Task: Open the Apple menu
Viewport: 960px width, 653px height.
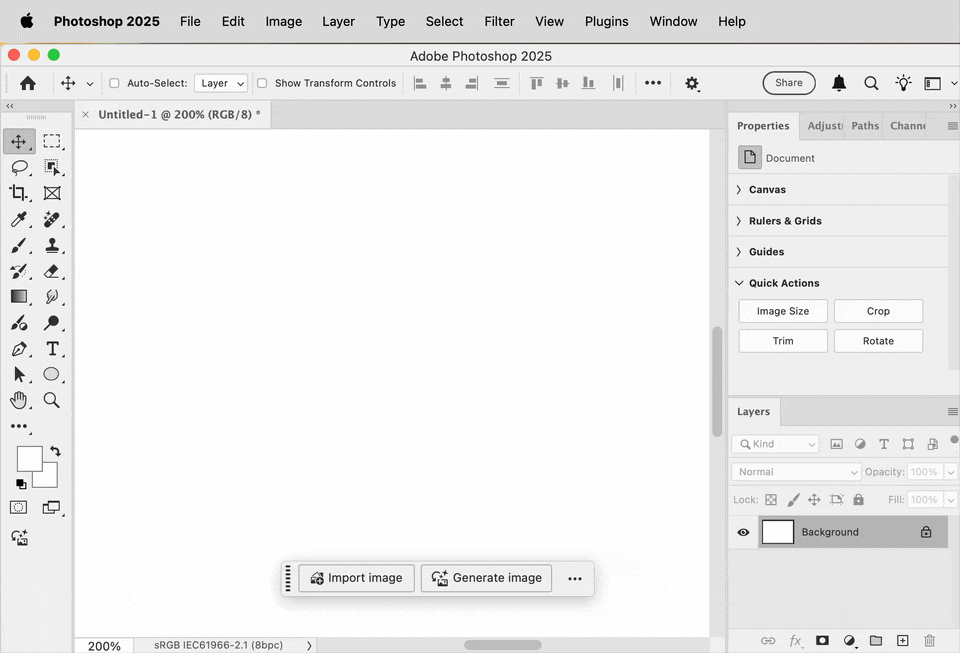Action: (26, 21)
